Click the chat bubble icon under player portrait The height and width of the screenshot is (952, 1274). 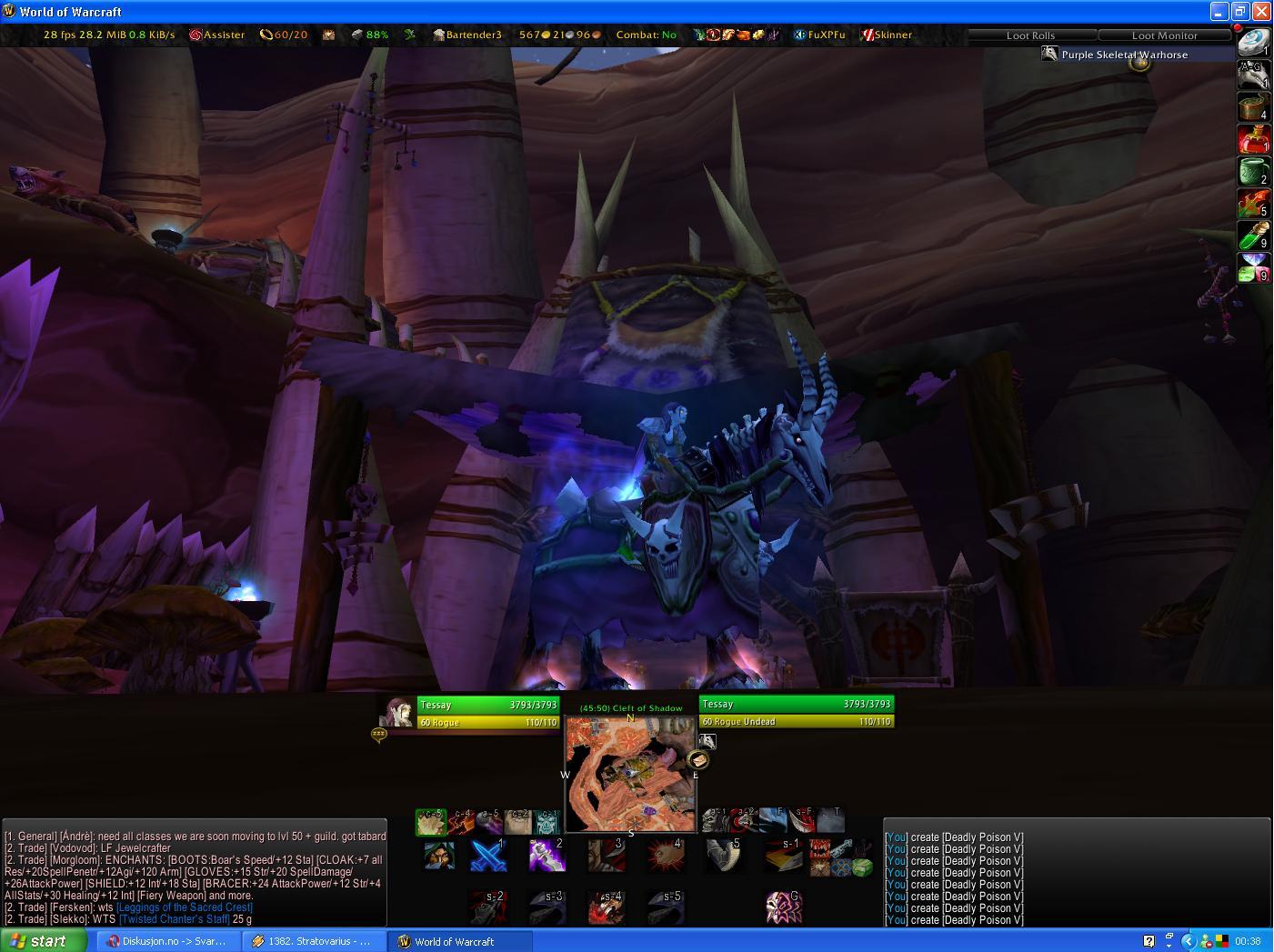click(x=379, y=734)
